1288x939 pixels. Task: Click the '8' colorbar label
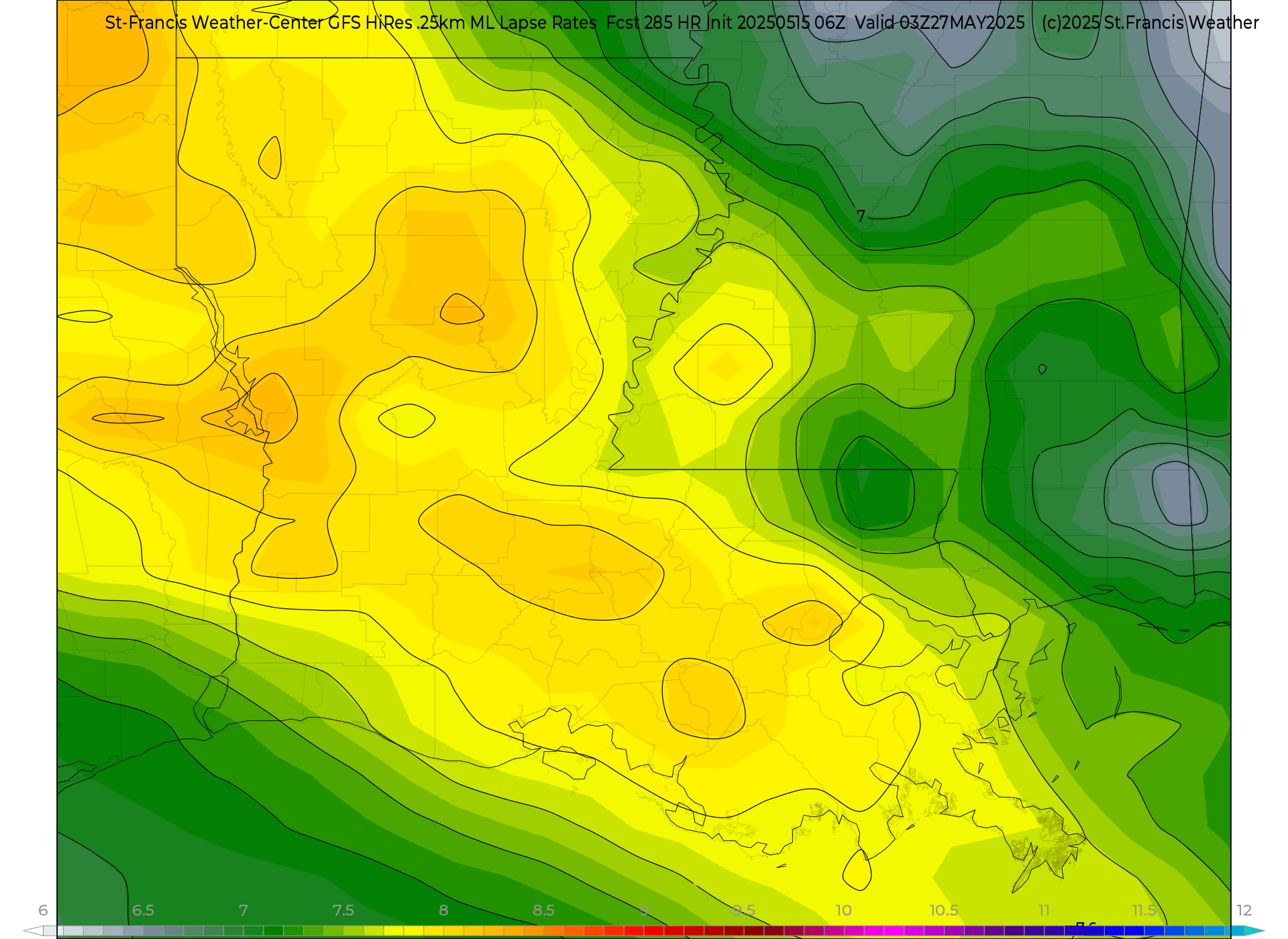443,910
